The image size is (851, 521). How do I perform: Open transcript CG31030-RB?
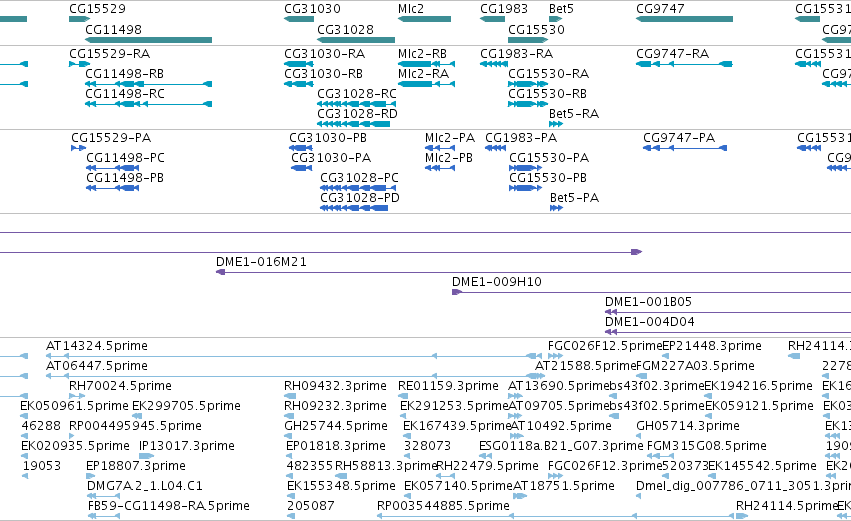point(323,74)
